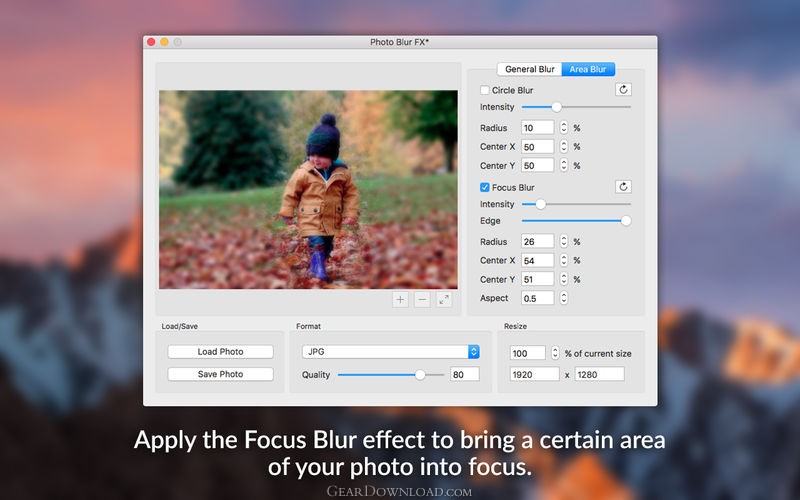The width and height of the screenshot is (800, 500).
Task: Click the Focus Blur Edge slider
Action: 576,220
